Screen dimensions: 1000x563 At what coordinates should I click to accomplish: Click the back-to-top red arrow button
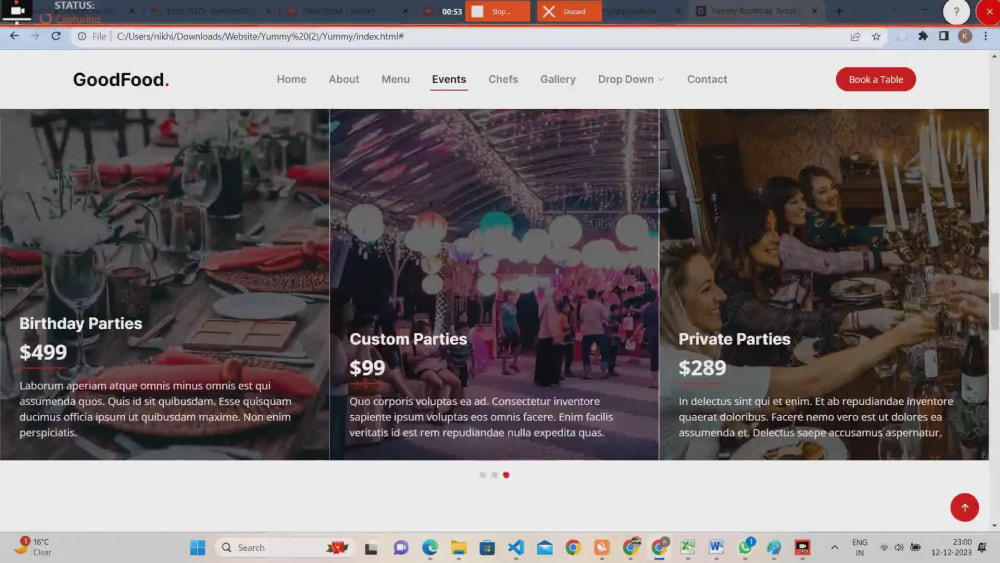964,508
